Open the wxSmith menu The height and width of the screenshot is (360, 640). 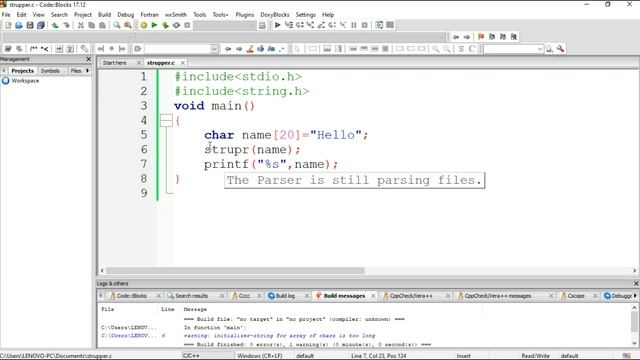(x=176, y=15)
